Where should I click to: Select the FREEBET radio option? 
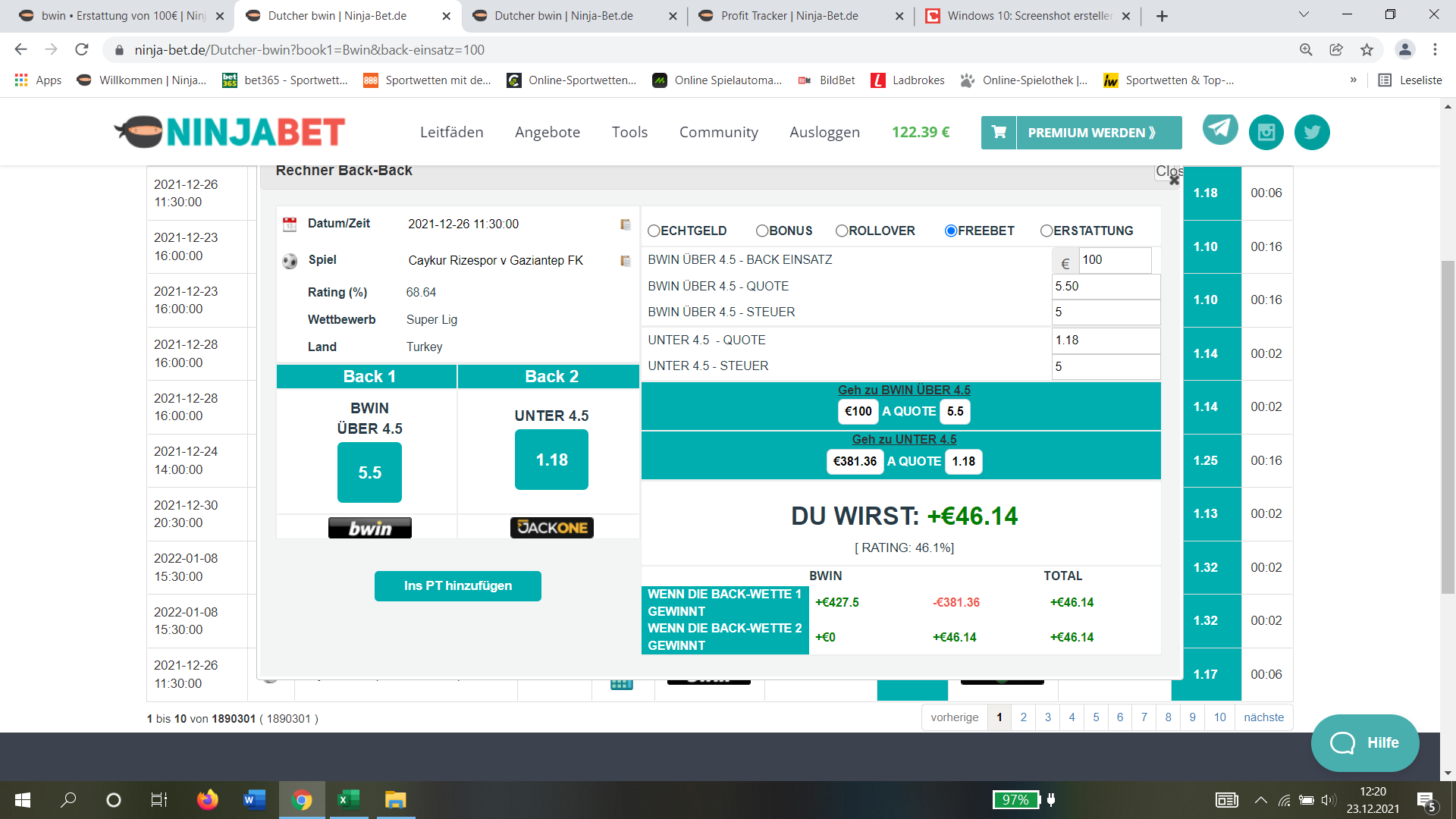[951, 231]
